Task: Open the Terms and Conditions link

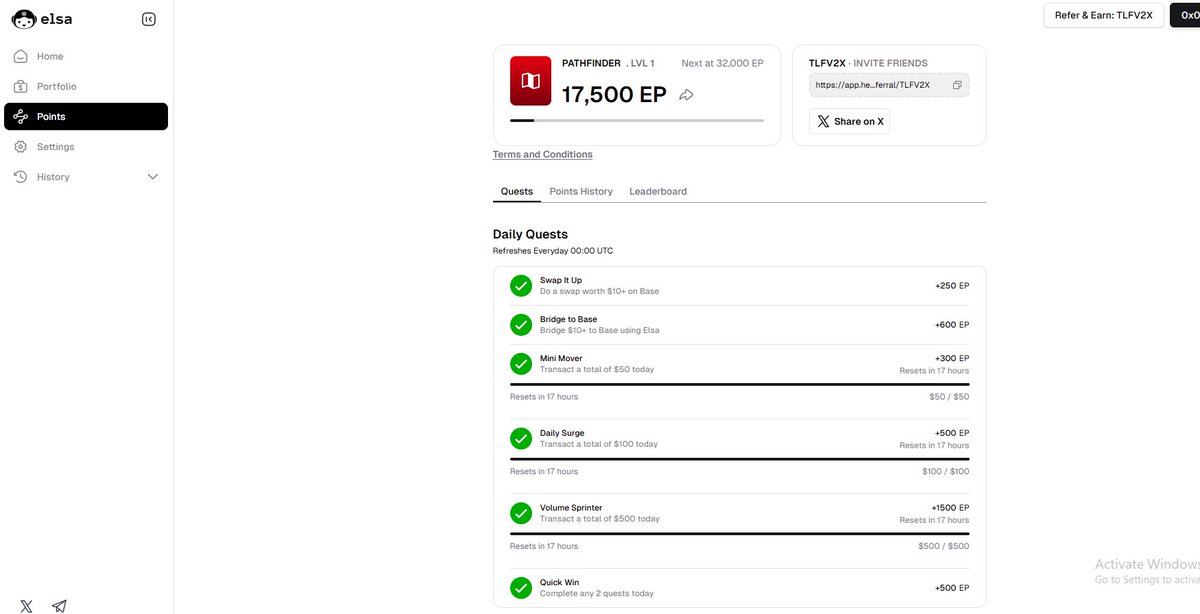Action: [x=543, y=154]
